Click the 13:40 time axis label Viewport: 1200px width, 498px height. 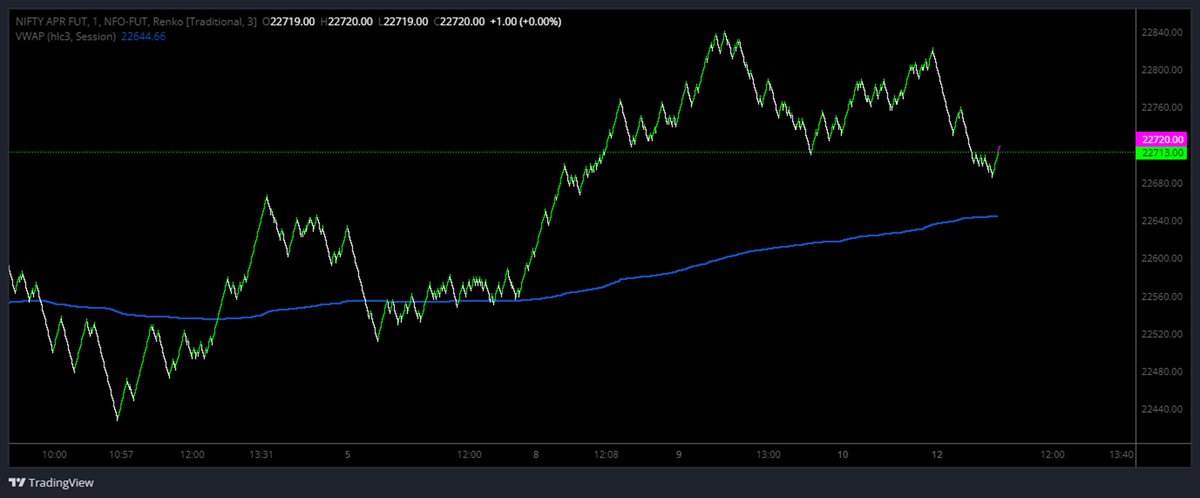[x=1122, y=454]
